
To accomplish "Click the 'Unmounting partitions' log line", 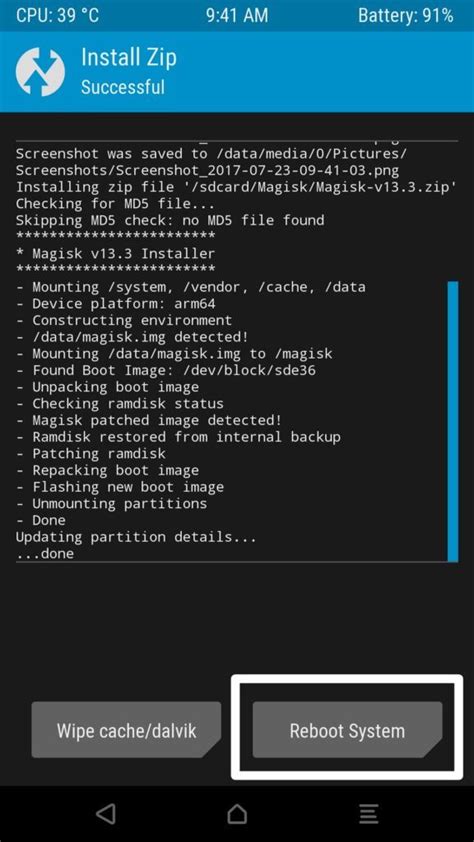I will [x=111, y=504].
